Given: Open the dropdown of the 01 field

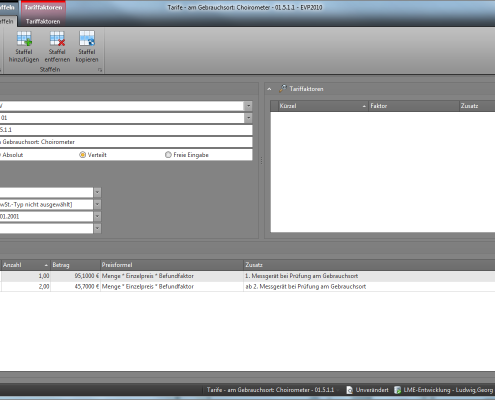Looking at the screenshot, I should (248, 118).
